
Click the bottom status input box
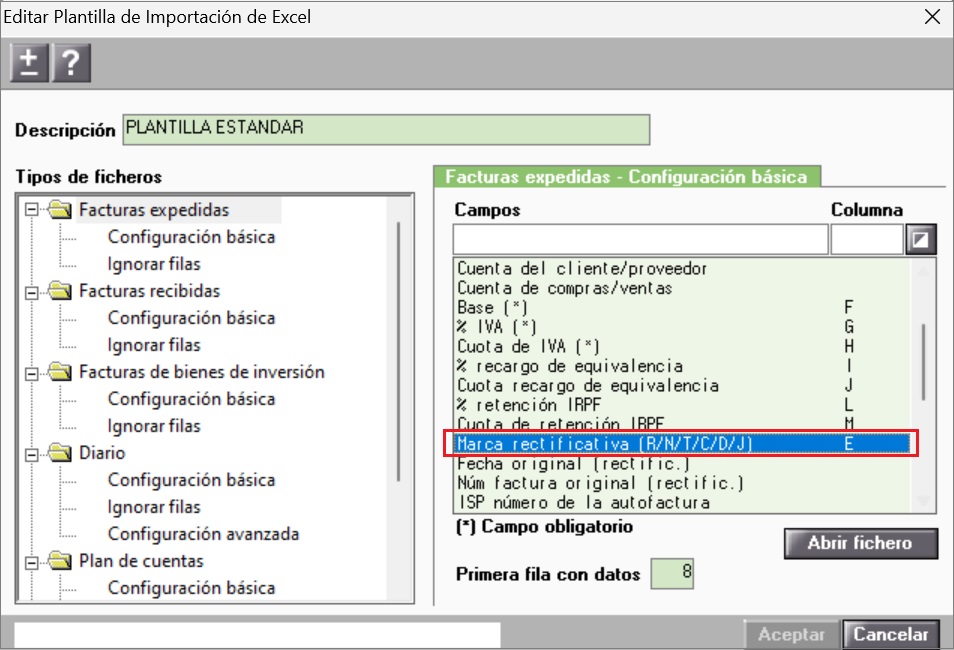(257, 634)
